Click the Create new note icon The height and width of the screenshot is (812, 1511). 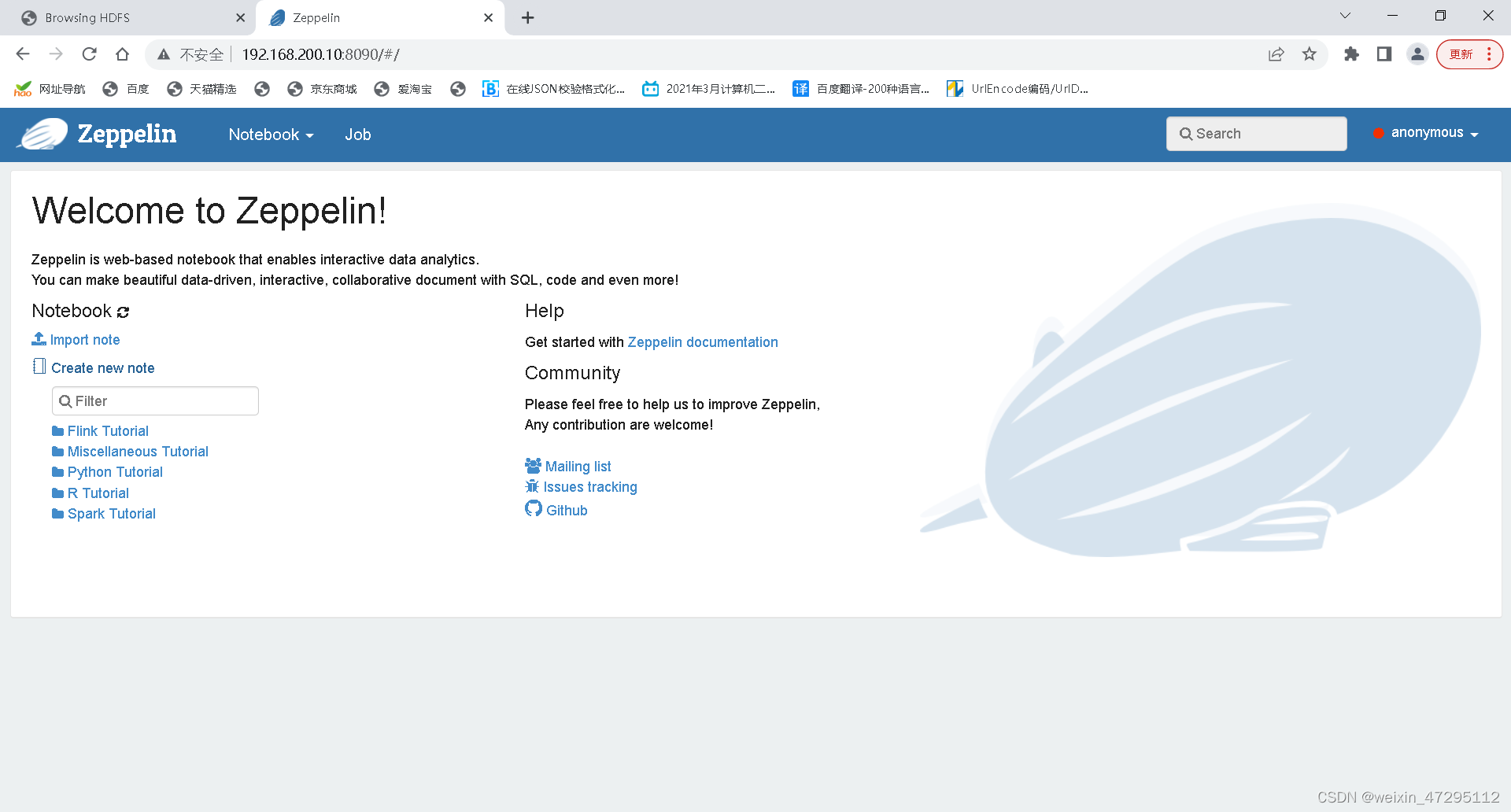[x=39, y=367]
